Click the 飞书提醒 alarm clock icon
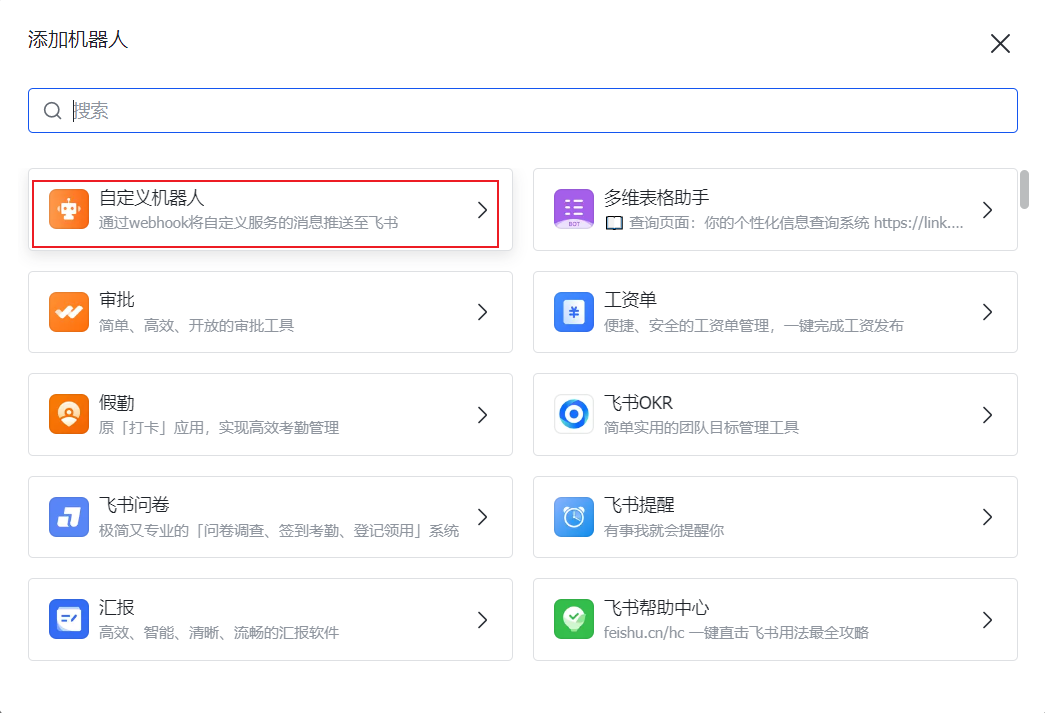This screenshot has height=713, width=1045. [x=574, y=516]
